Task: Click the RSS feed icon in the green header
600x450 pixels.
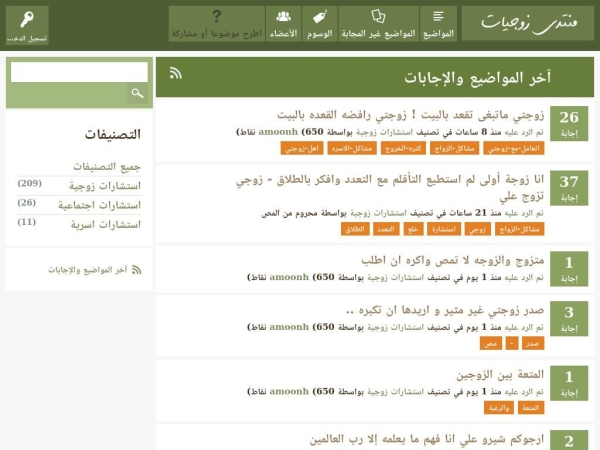Action: click(176, 73)
